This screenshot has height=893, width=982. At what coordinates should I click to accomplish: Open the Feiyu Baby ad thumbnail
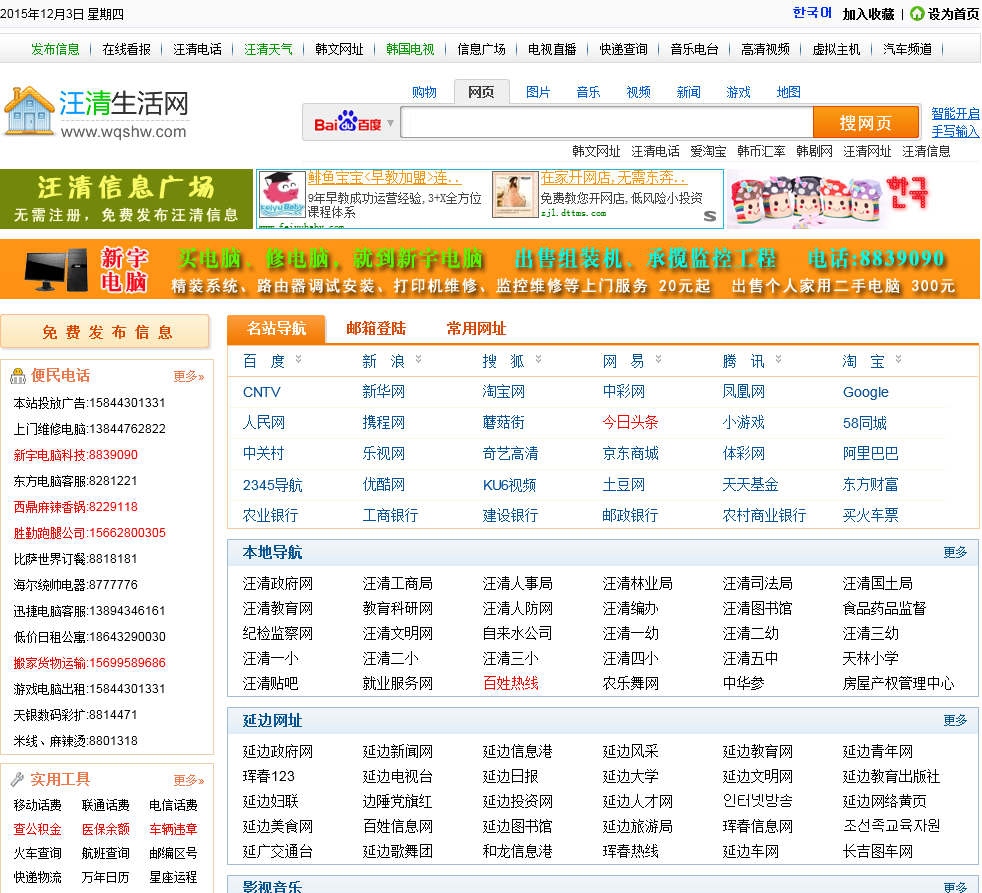click(x=282, y=195)
